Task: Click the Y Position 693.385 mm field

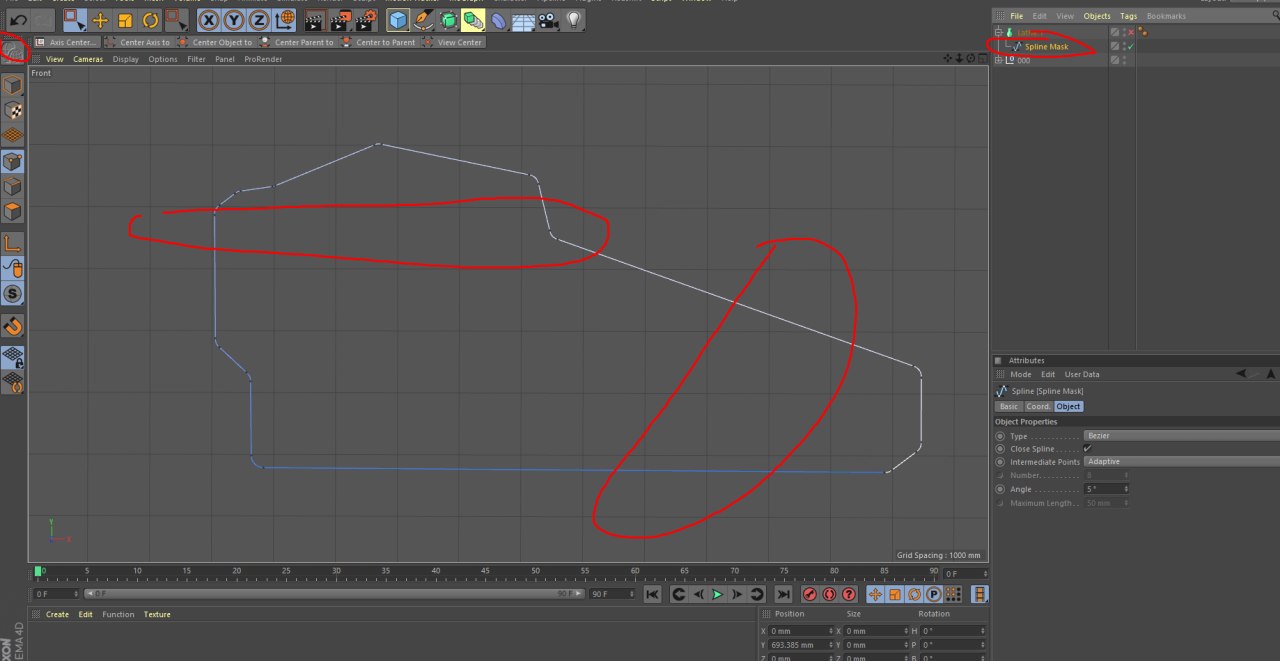Action: [800, 644]
